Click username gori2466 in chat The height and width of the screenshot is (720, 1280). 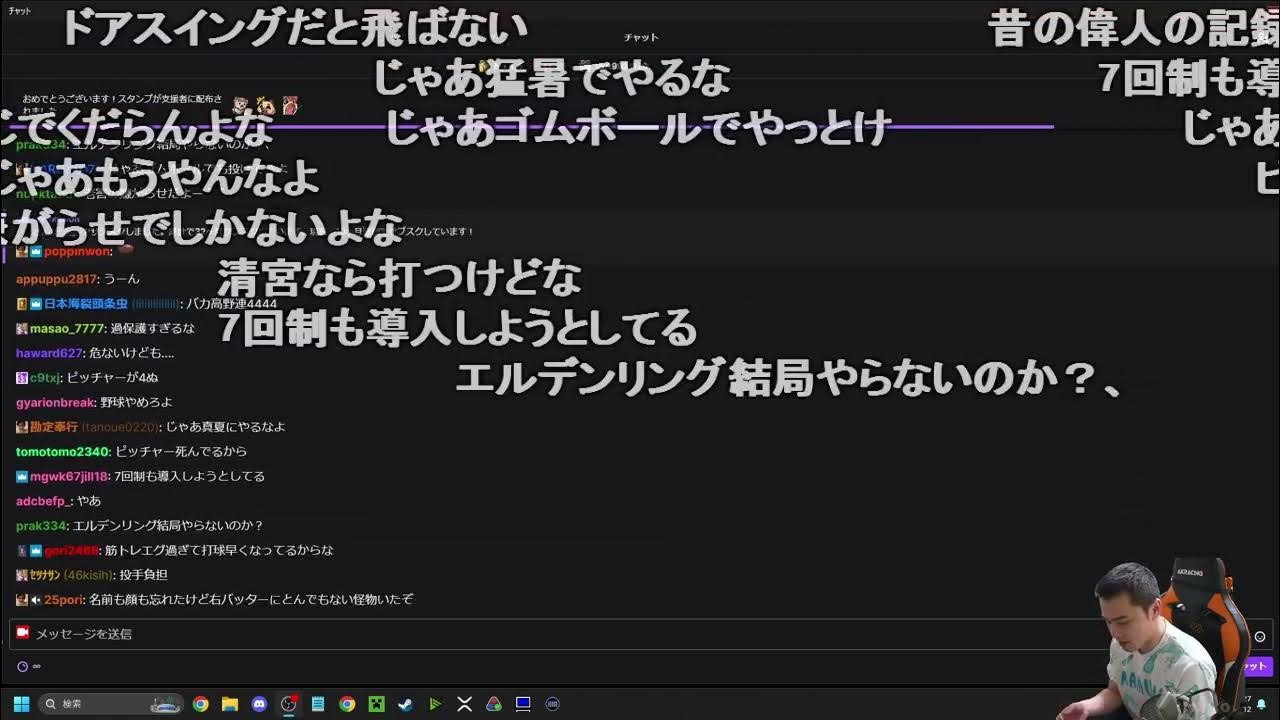pos(72,550)
